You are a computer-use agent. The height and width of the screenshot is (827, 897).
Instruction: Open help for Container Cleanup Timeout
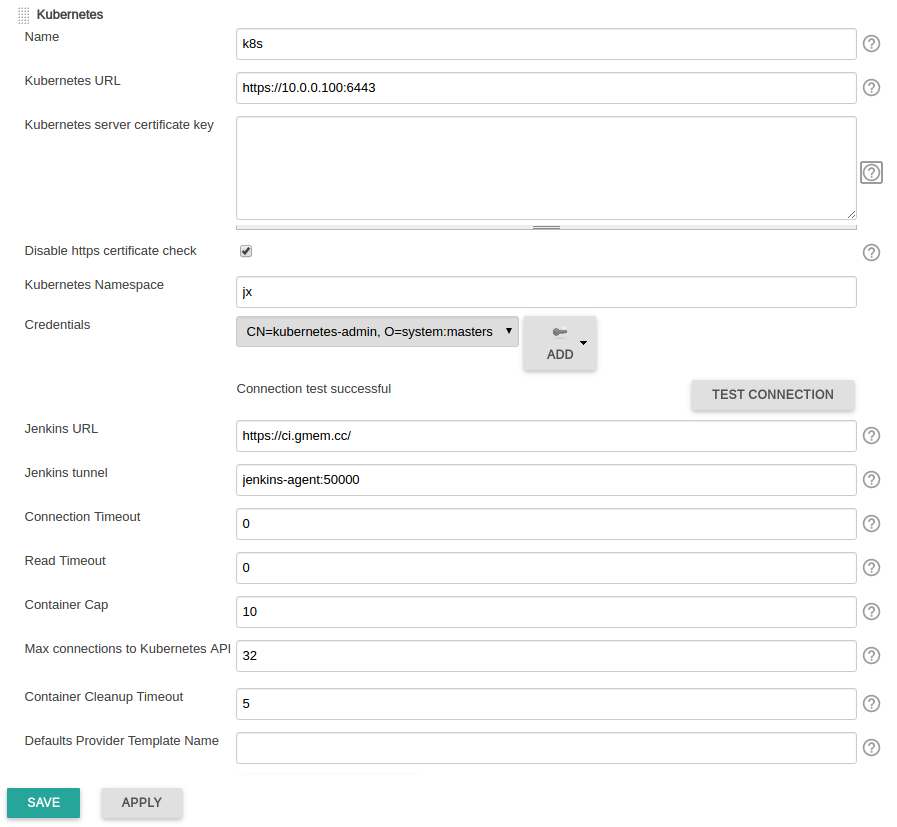pyautogui.click(x=871, y=704)
